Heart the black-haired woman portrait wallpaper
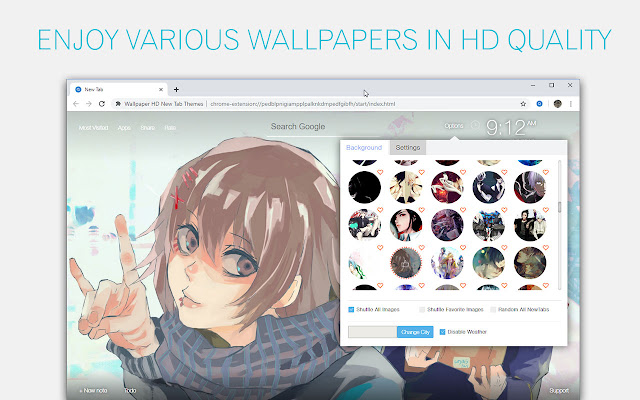 [x=421, y=210]
